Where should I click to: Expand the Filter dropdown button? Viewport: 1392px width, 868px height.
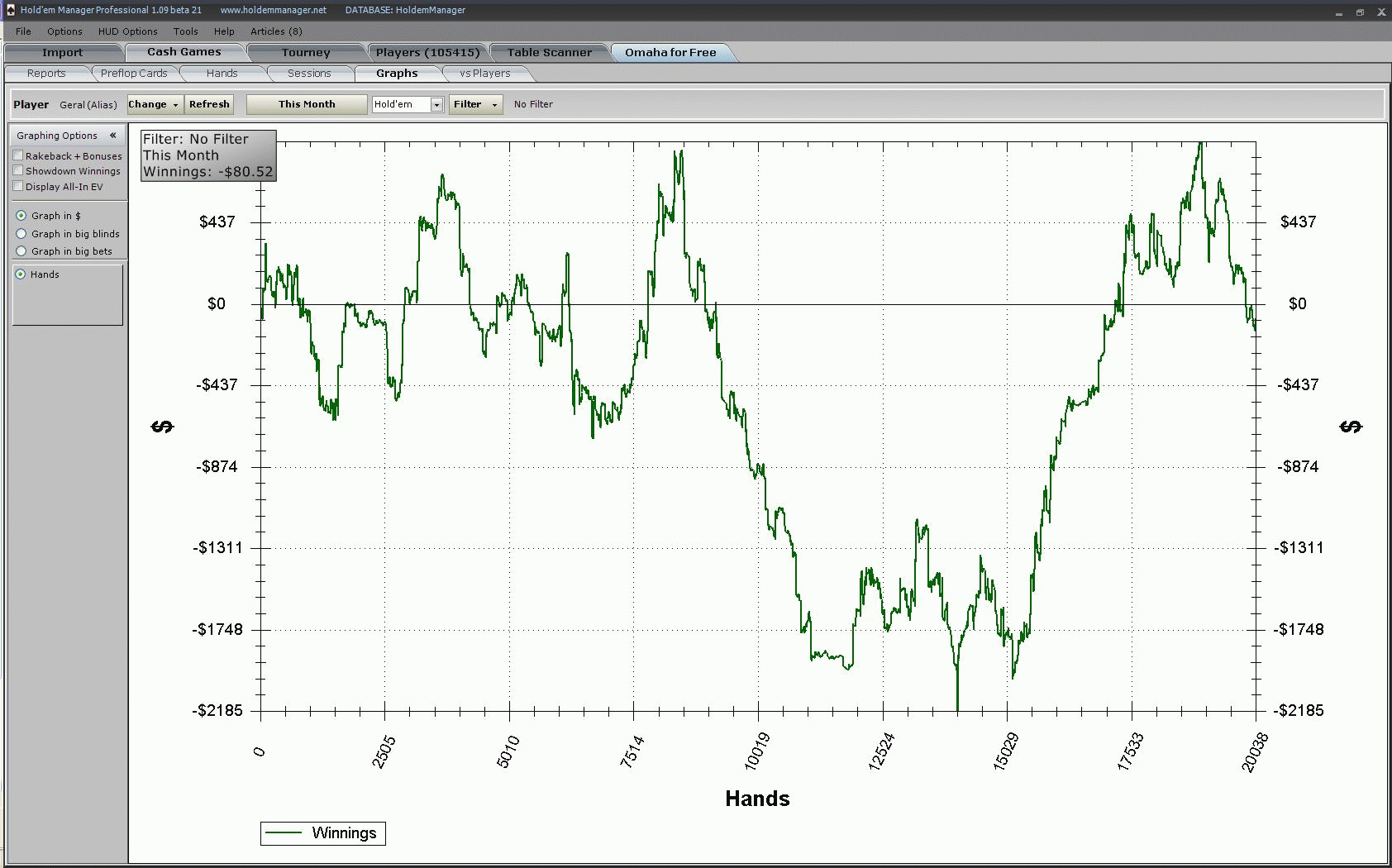475,104
